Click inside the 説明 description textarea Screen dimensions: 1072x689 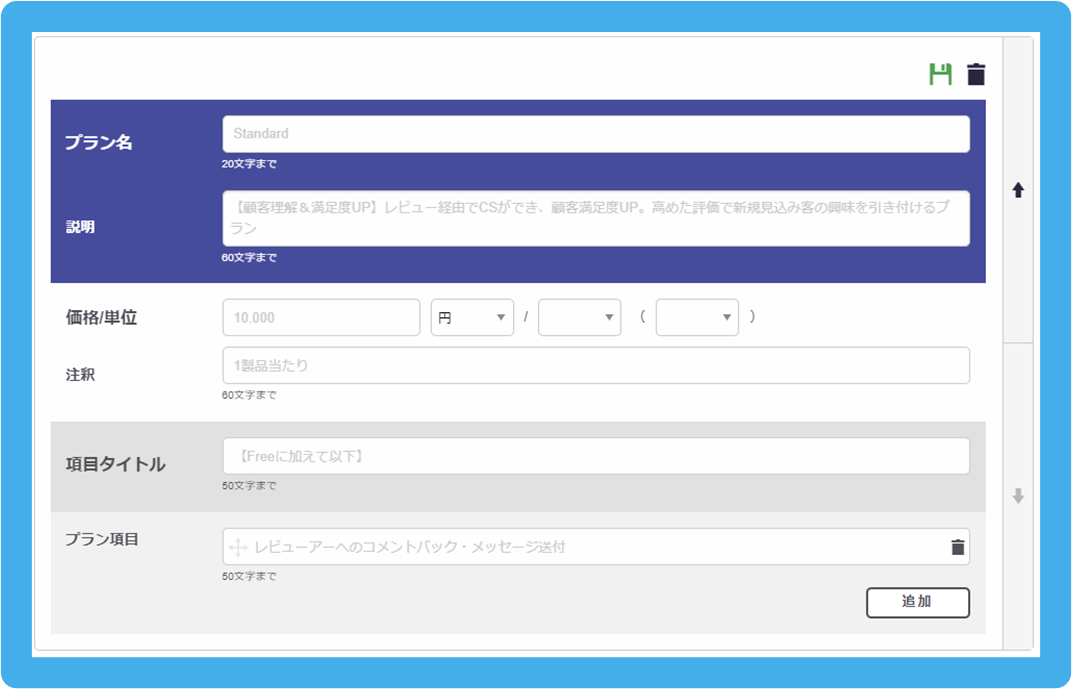[x=595, y=216]
